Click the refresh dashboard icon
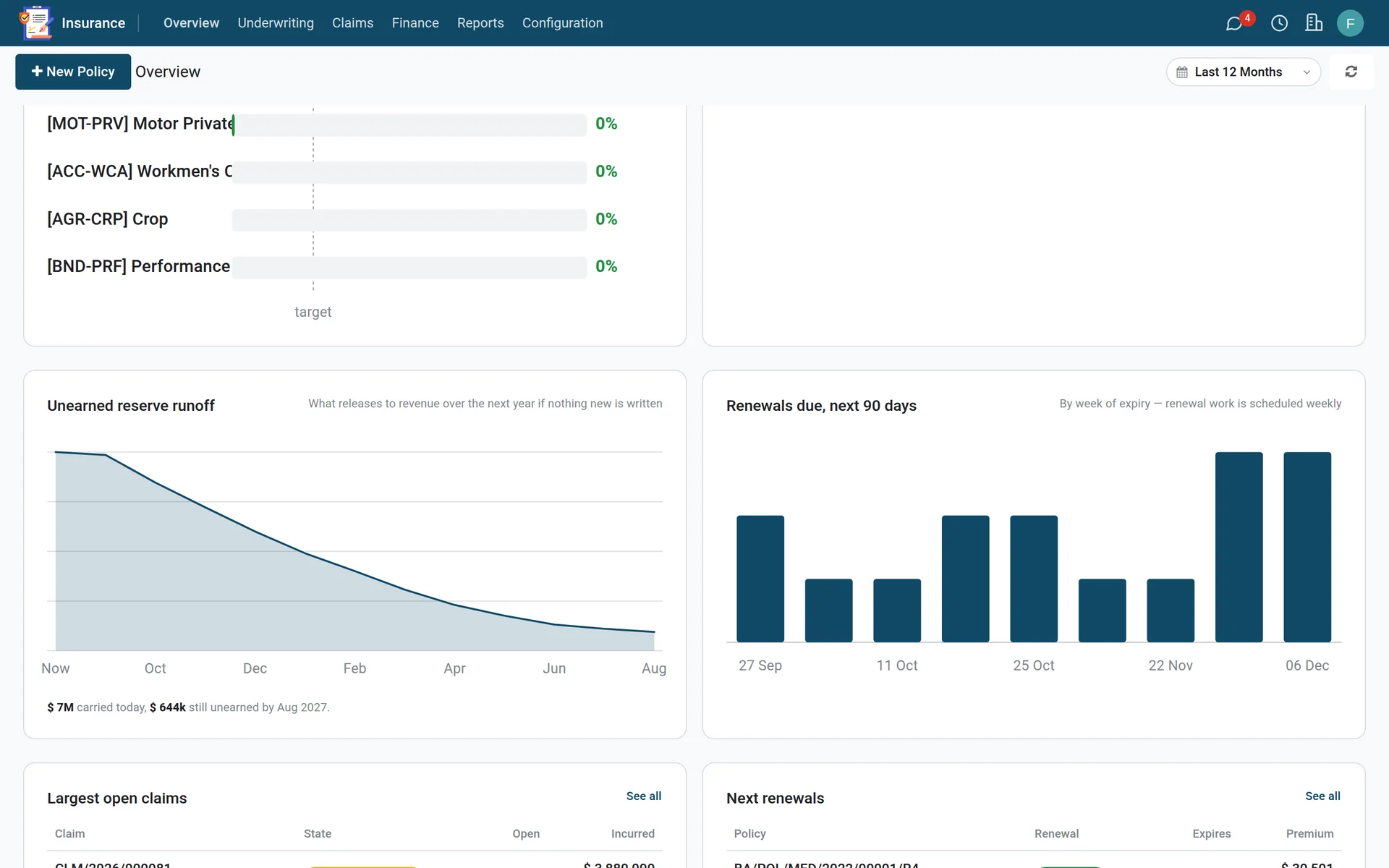This screenshot has width=1389, height=868. [x=1351, y=72]
